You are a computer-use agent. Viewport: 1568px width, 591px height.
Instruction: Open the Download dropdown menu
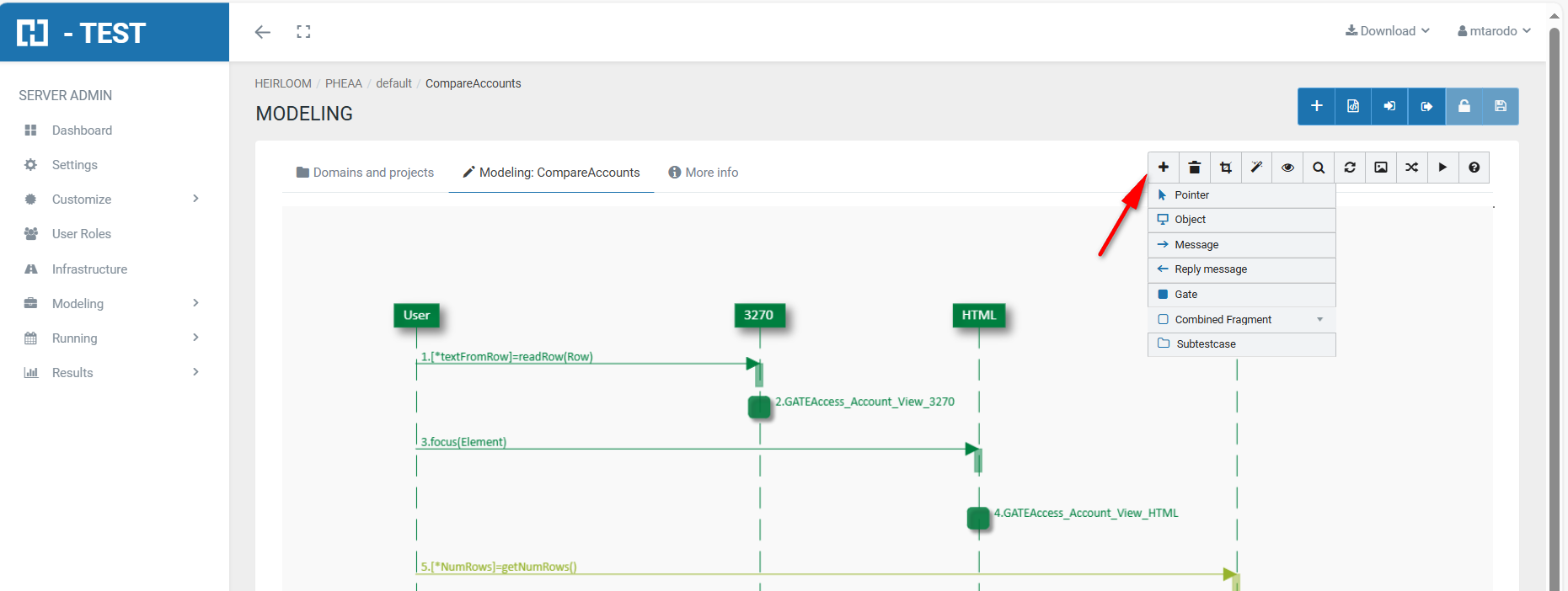[1388, 31]
